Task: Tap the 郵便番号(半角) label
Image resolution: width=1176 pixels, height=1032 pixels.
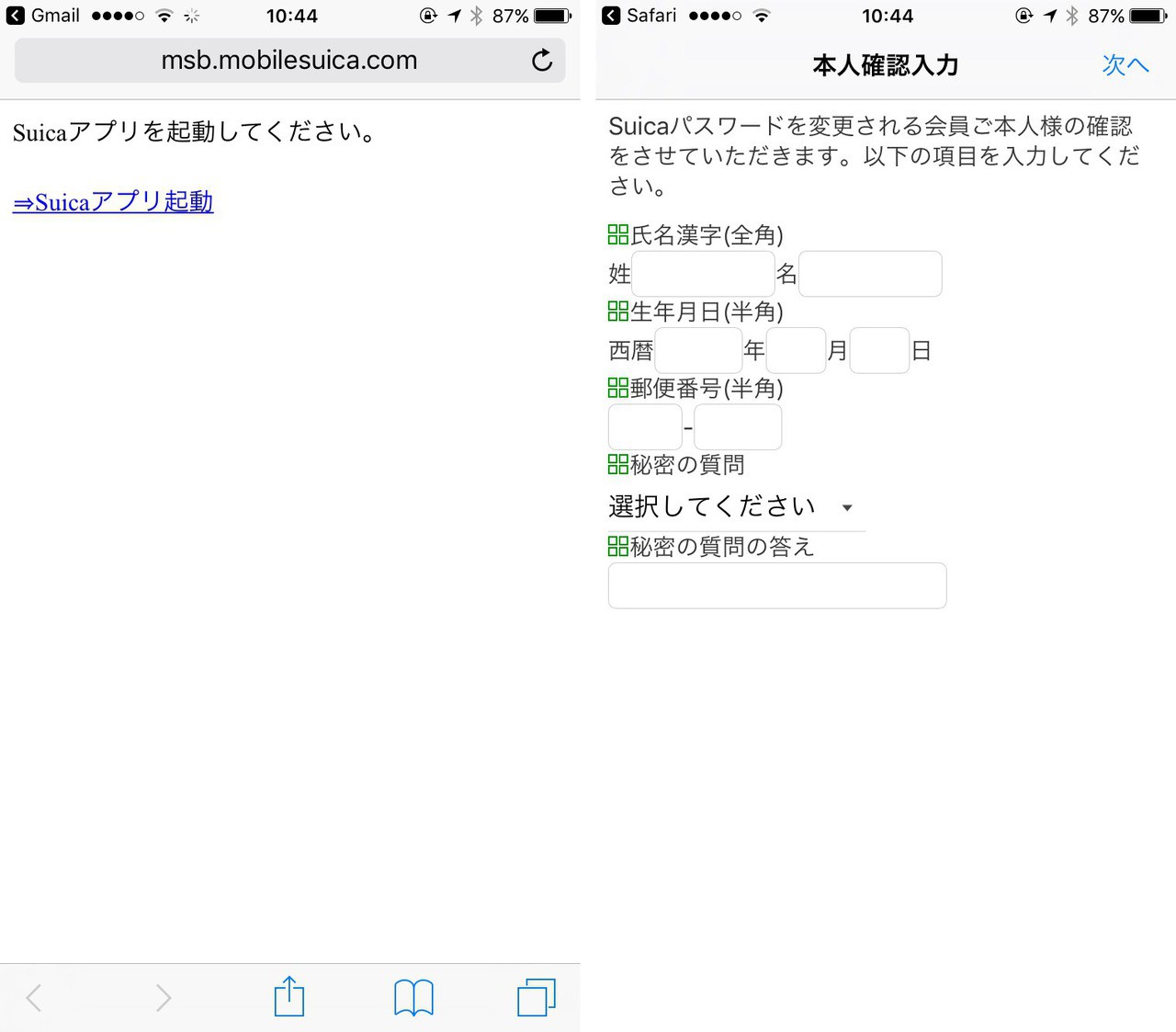Action: tap(707, 388)
